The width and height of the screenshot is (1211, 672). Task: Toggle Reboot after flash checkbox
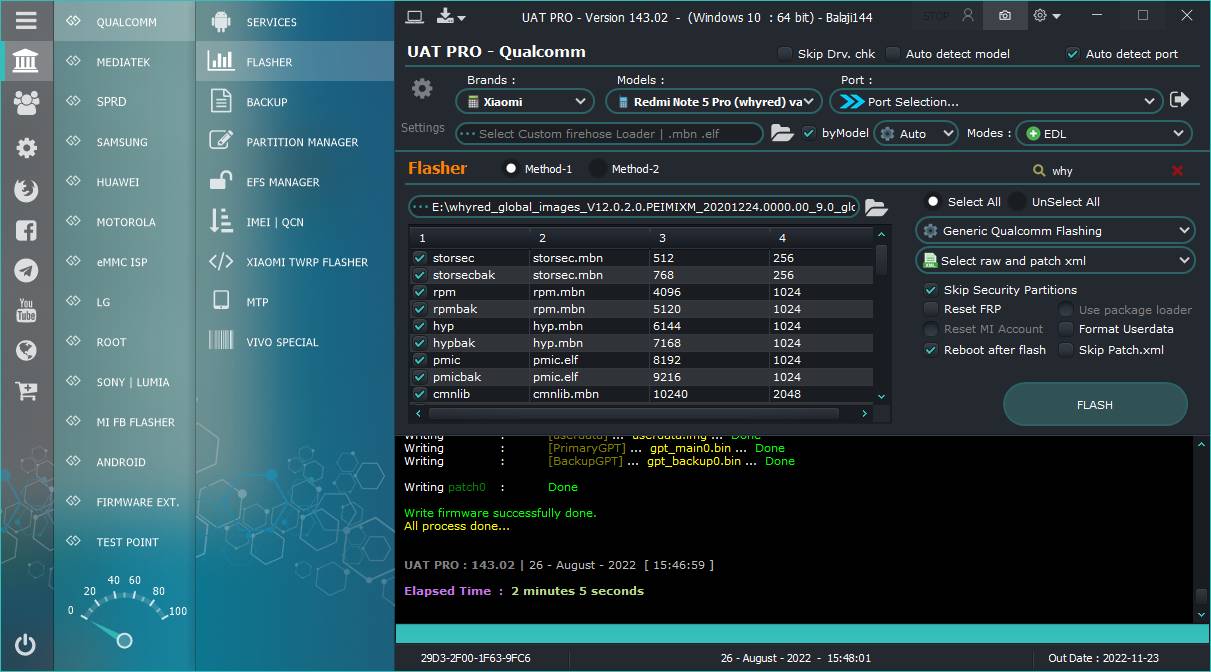point(931,350)
